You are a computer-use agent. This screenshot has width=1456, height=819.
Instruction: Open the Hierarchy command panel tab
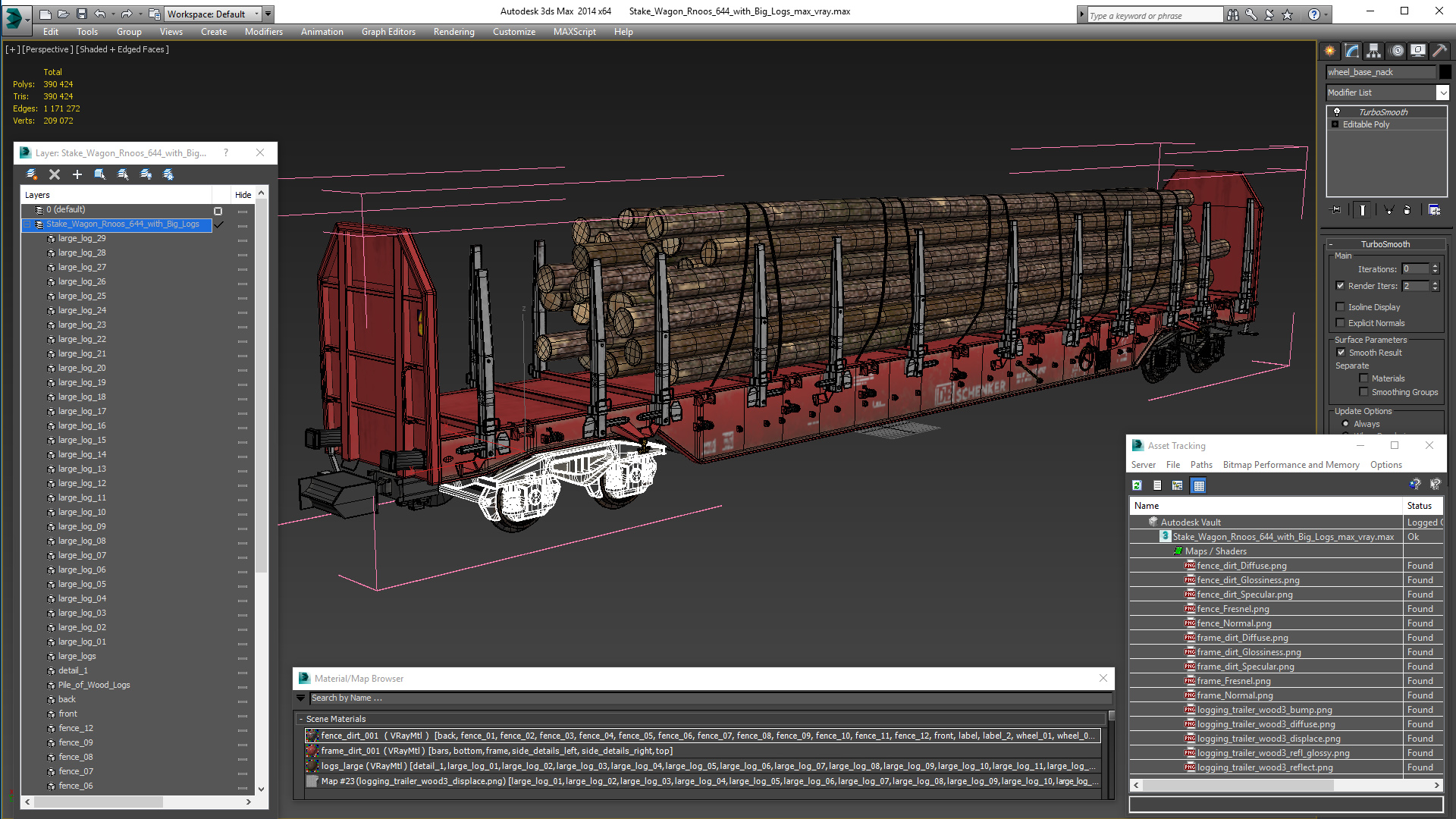click(x=1373, y=51)
